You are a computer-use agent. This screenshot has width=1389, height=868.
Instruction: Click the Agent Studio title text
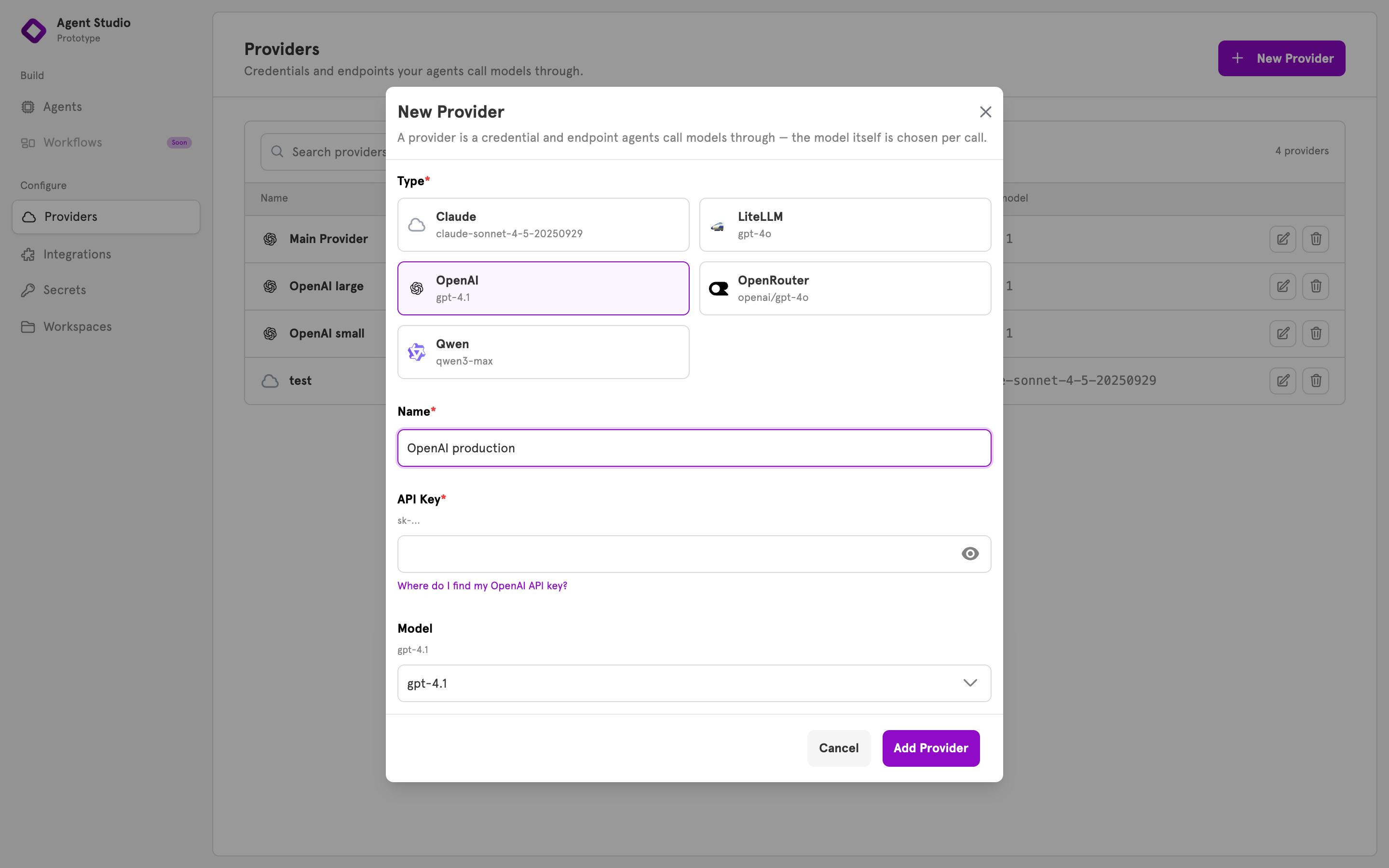[94, 23]
